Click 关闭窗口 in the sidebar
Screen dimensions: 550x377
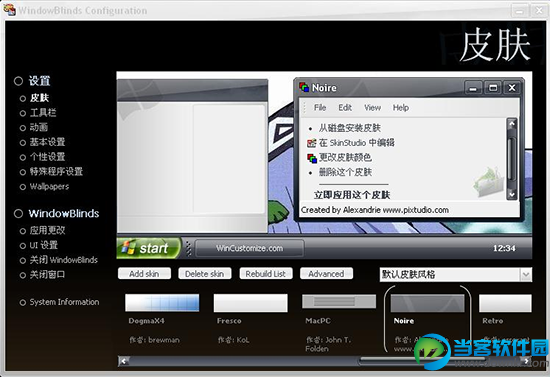coord(47,275)
